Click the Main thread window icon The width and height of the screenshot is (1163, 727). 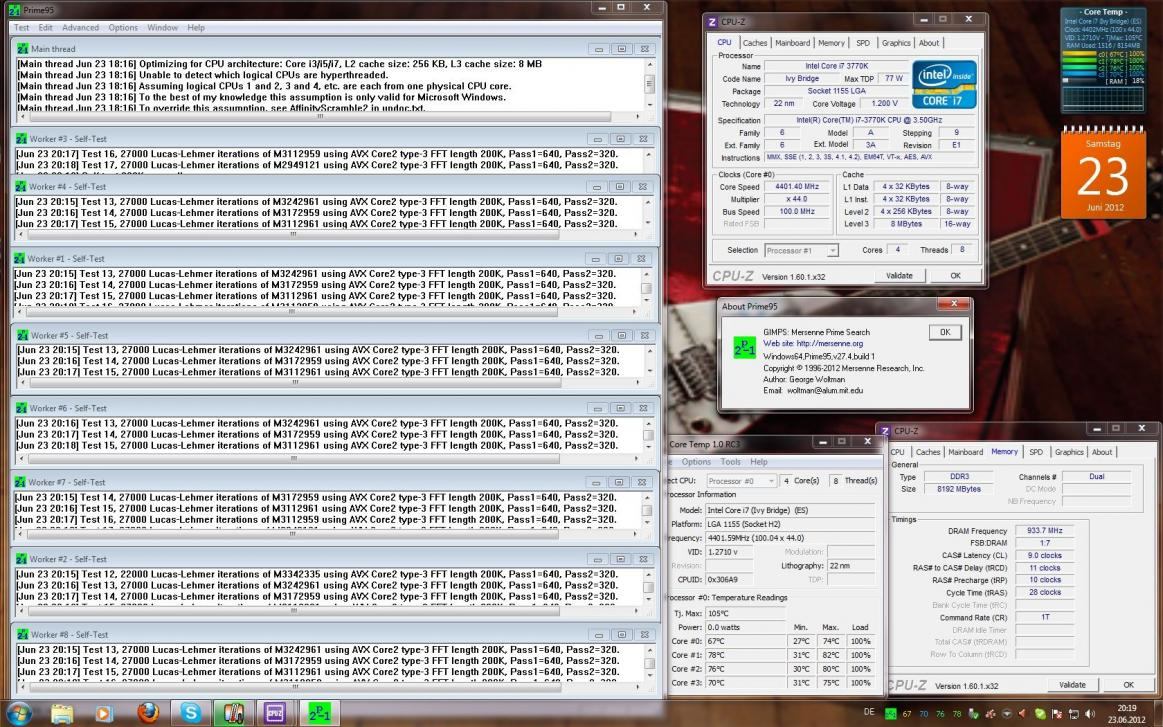point(22,49)
